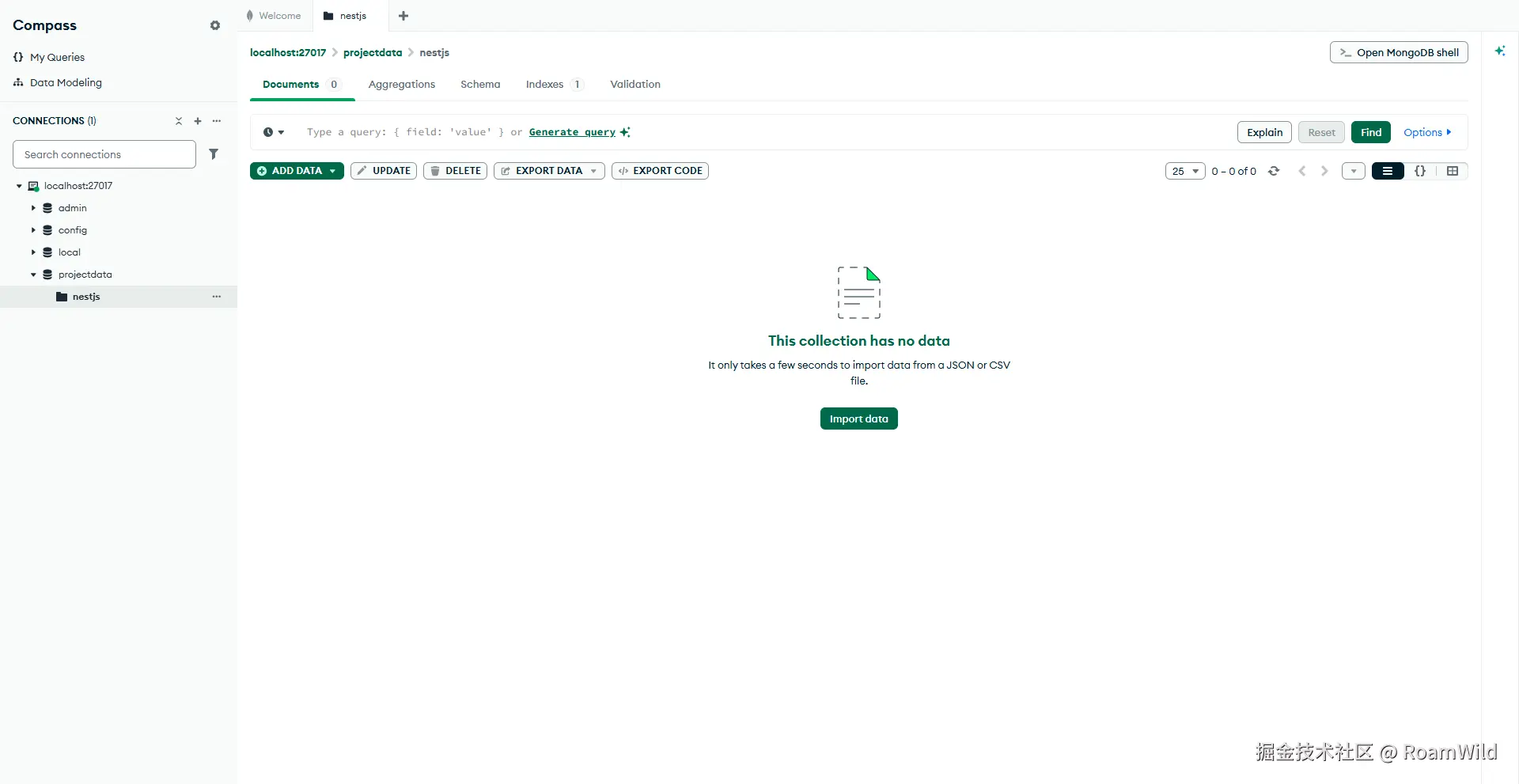Open documents per page dropdown

click(1185, 171)
